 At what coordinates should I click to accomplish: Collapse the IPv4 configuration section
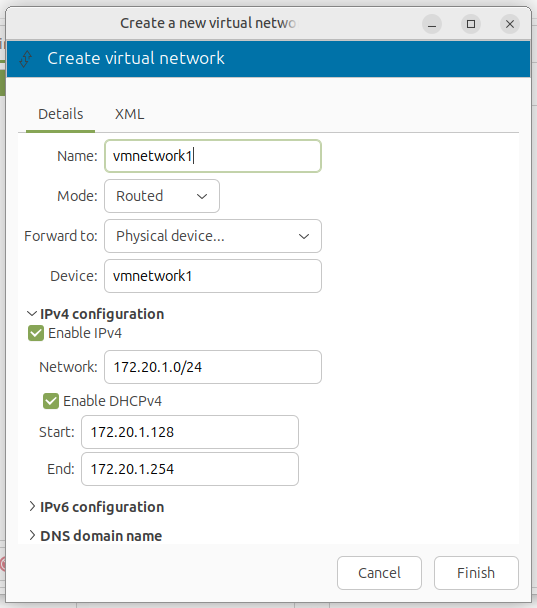(96, 314)
